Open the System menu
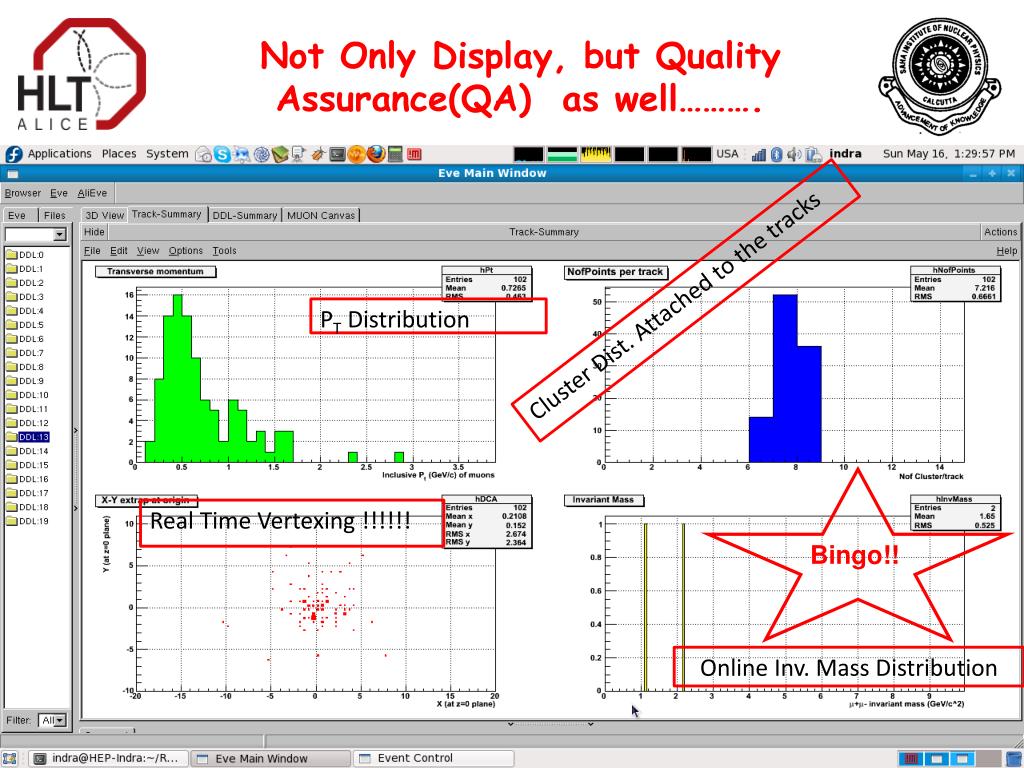 click(167, 154)
